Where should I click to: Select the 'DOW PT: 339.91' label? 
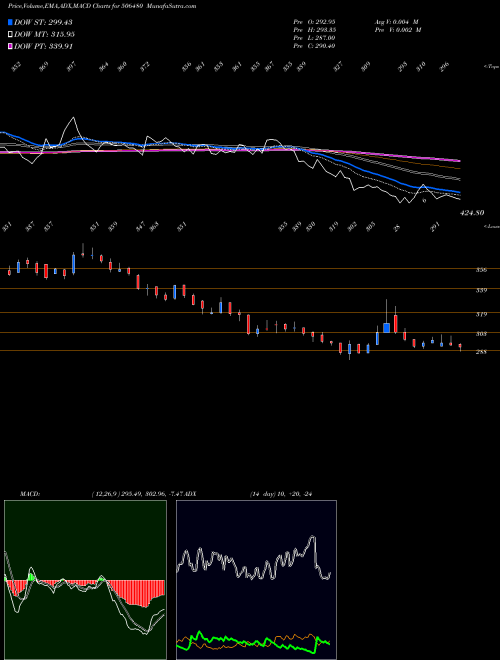pyautogui.click(x=43, y=46)
